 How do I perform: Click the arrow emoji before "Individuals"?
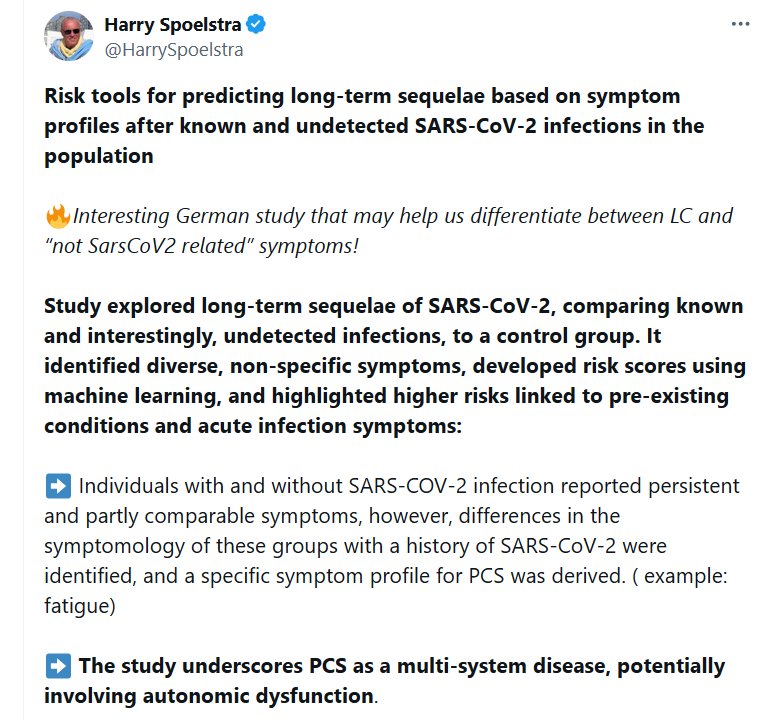pyautogui.click(x=58, y=486)
